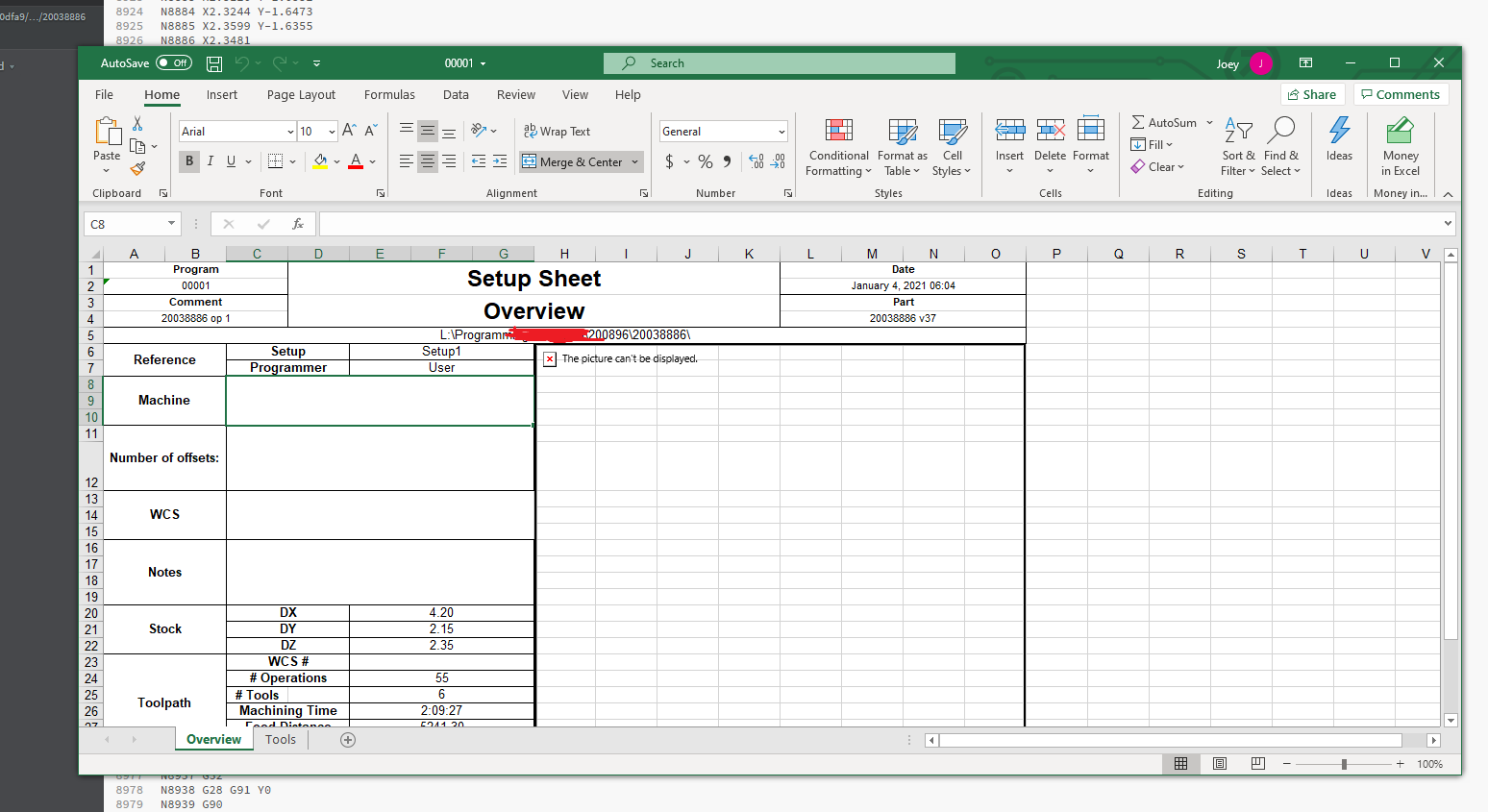Open the Sort & Filter dropdown

click(1238, 146)
